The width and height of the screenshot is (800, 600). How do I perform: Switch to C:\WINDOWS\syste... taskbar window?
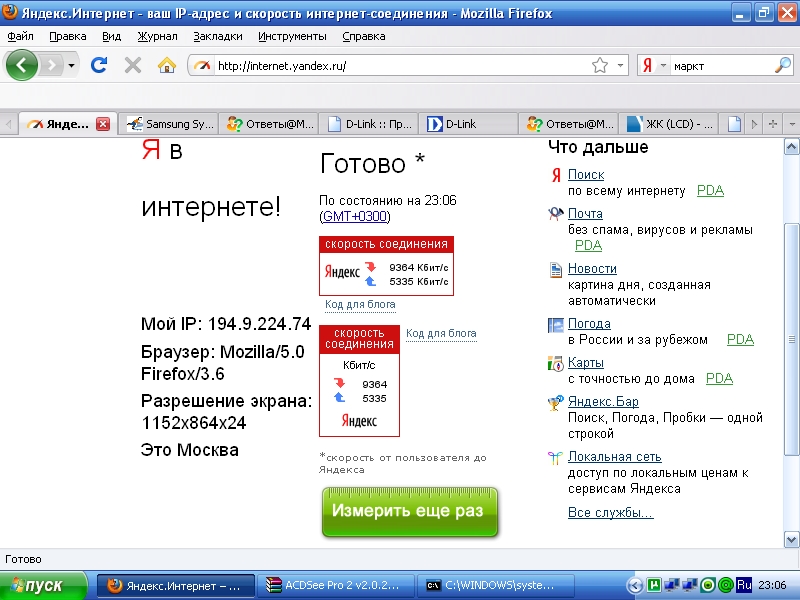point(496,585)
